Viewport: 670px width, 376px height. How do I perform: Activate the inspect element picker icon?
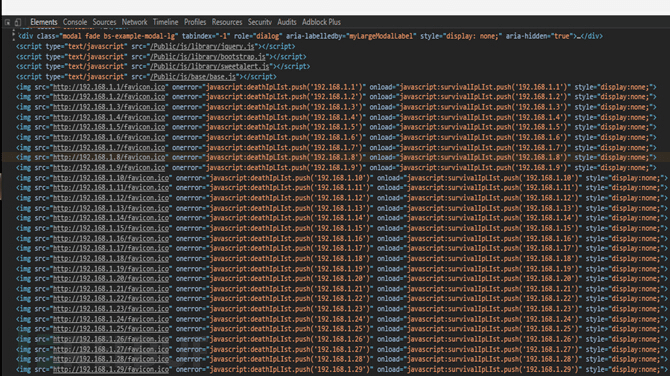coord(7,22)
